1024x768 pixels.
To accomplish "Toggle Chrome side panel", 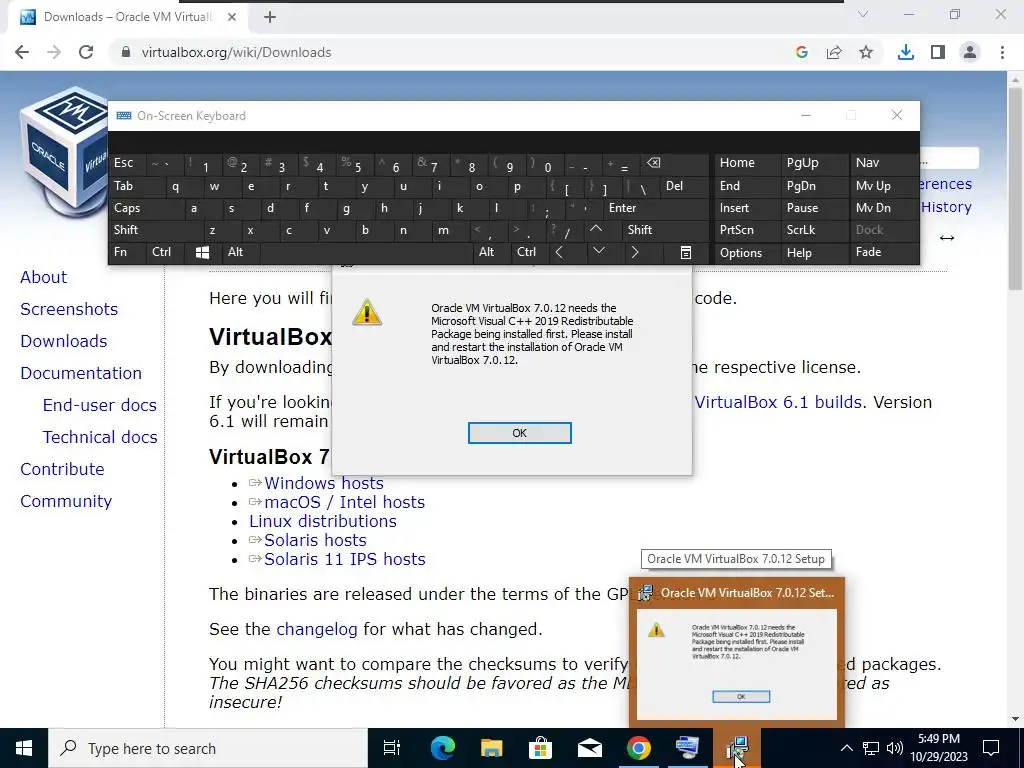I will coord(938,52).
